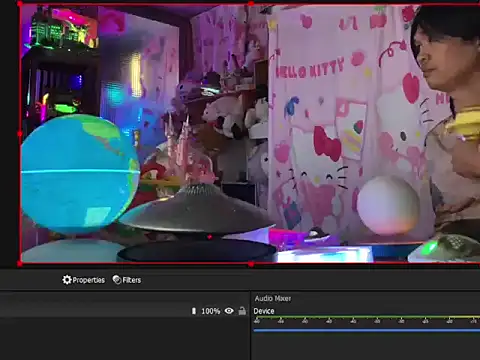
Task: Toggle the lock icon on the source row
Action: [x=242, y=311]
